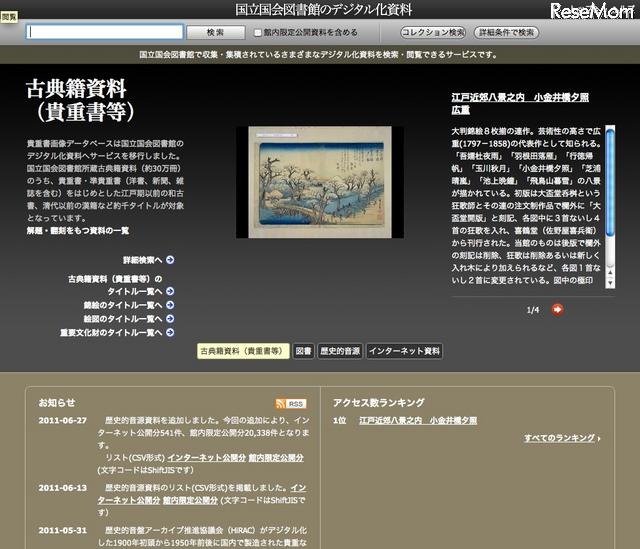The width and height of the screenshot is (640, 549).
Task: Expand すべてのランキング list
Action: tap(562, 438)
